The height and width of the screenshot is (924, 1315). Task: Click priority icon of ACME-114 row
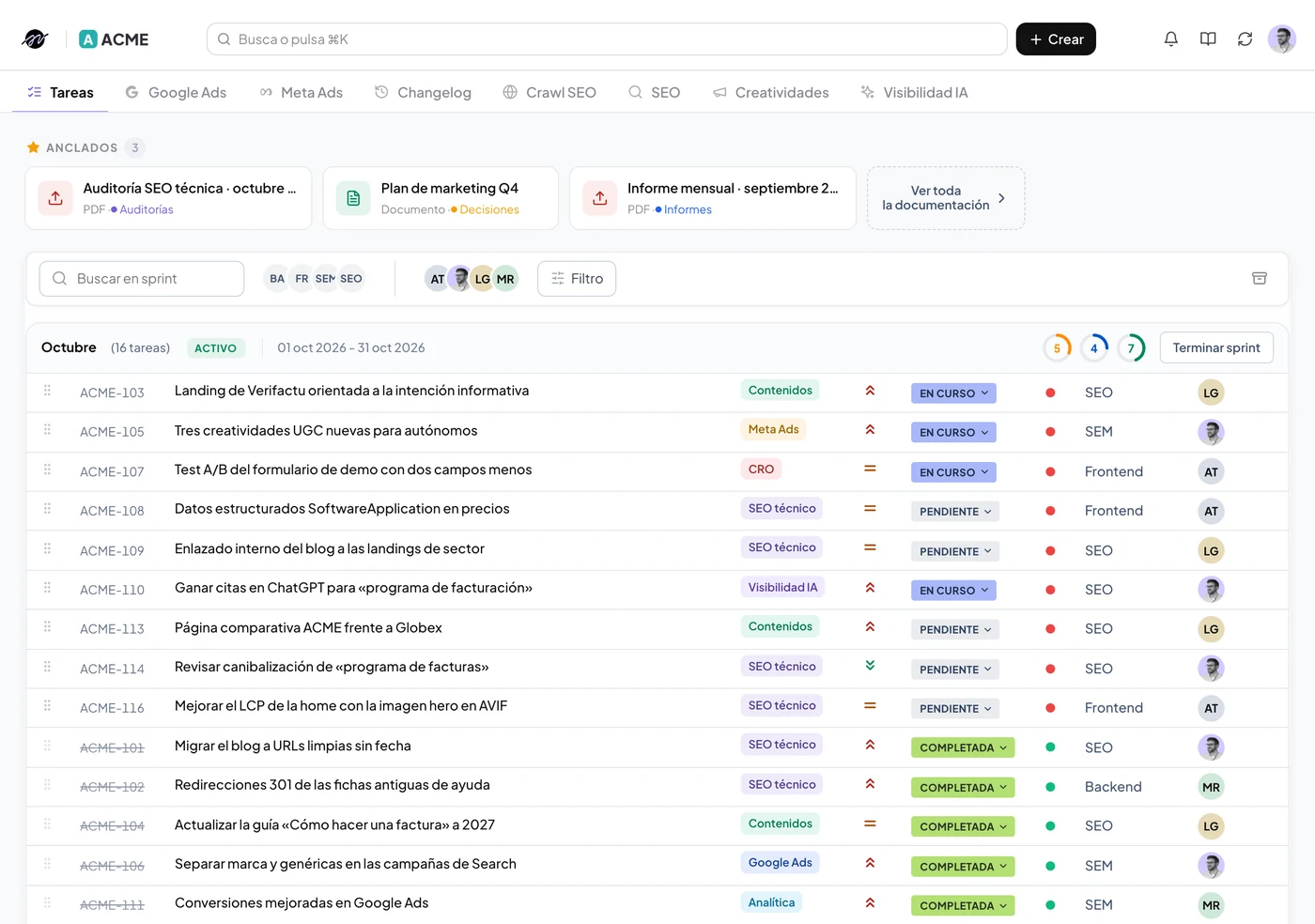coord(870,666)
